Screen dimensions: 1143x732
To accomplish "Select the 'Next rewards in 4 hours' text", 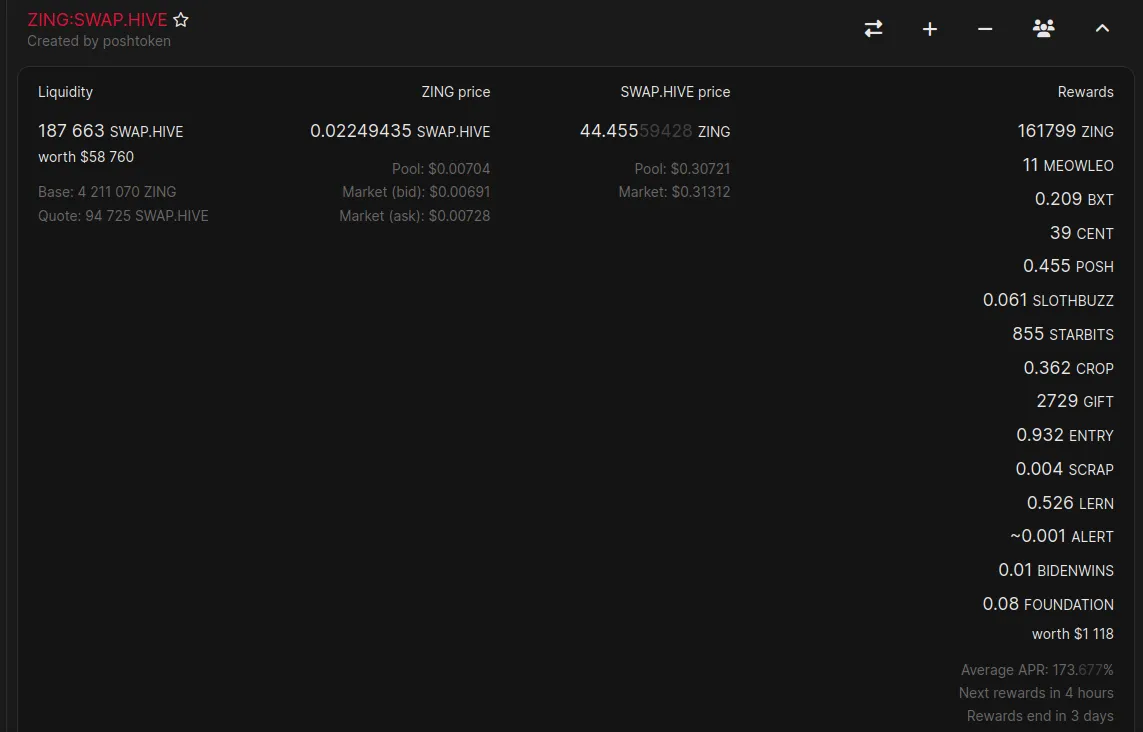I will coord(1036,693).
